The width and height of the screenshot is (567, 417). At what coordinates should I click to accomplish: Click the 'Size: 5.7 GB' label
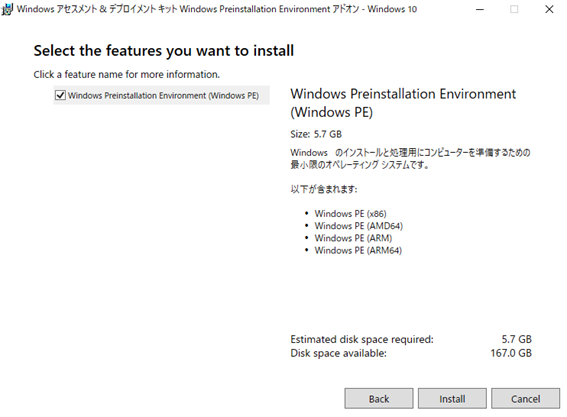point(316,134)
